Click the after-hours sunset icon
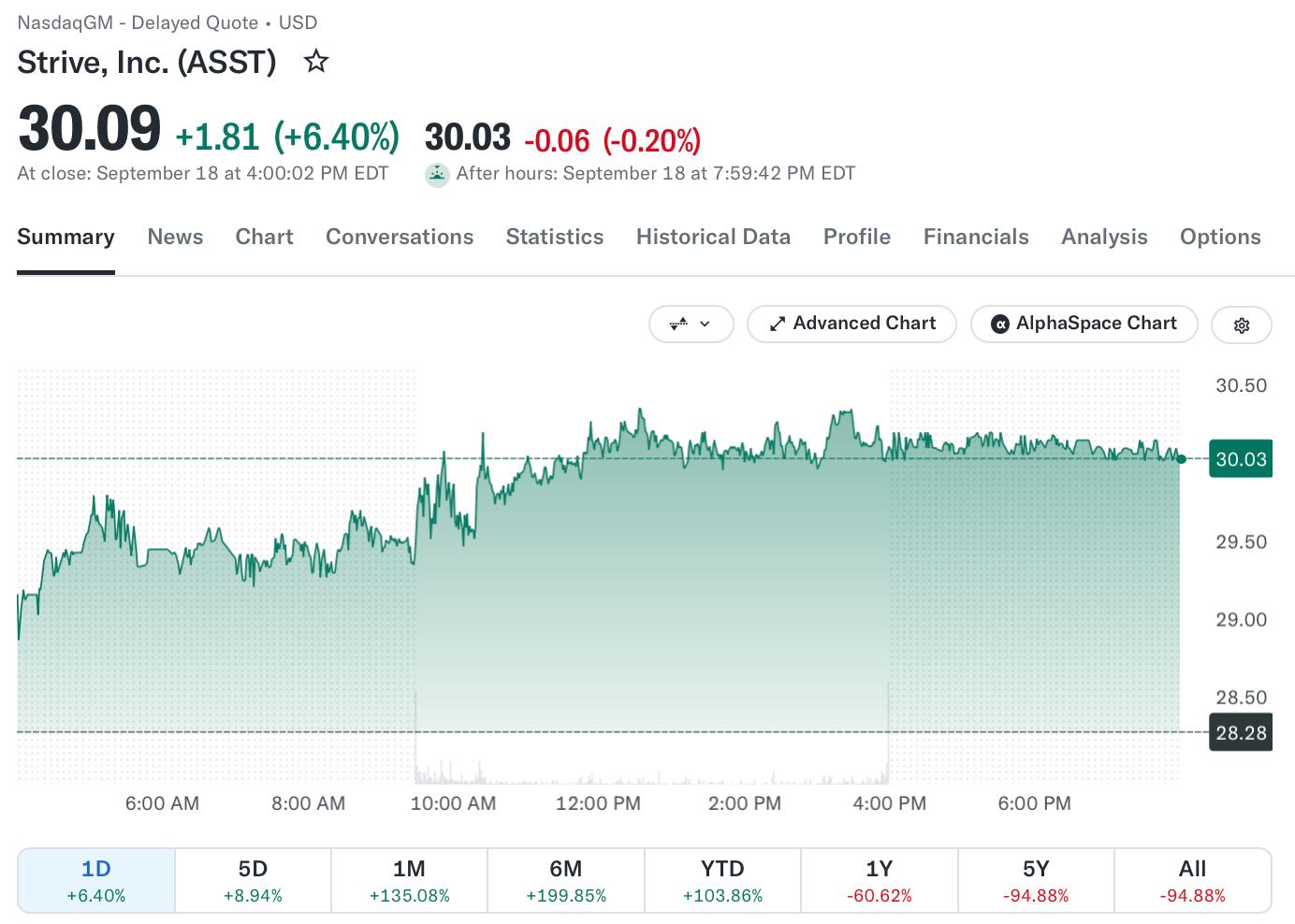The width and height of the screenshot is (1295, 924). pos(437,175)
